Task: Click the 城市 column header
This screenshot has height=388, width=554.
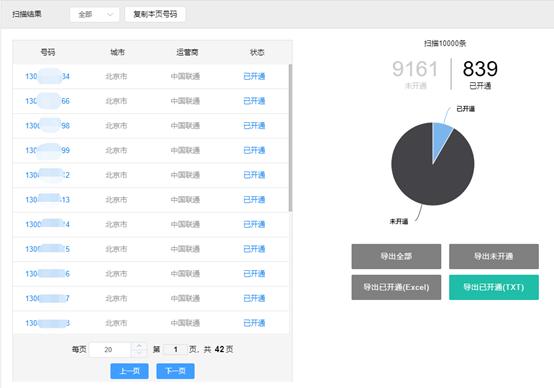Action: pos(117,52)
